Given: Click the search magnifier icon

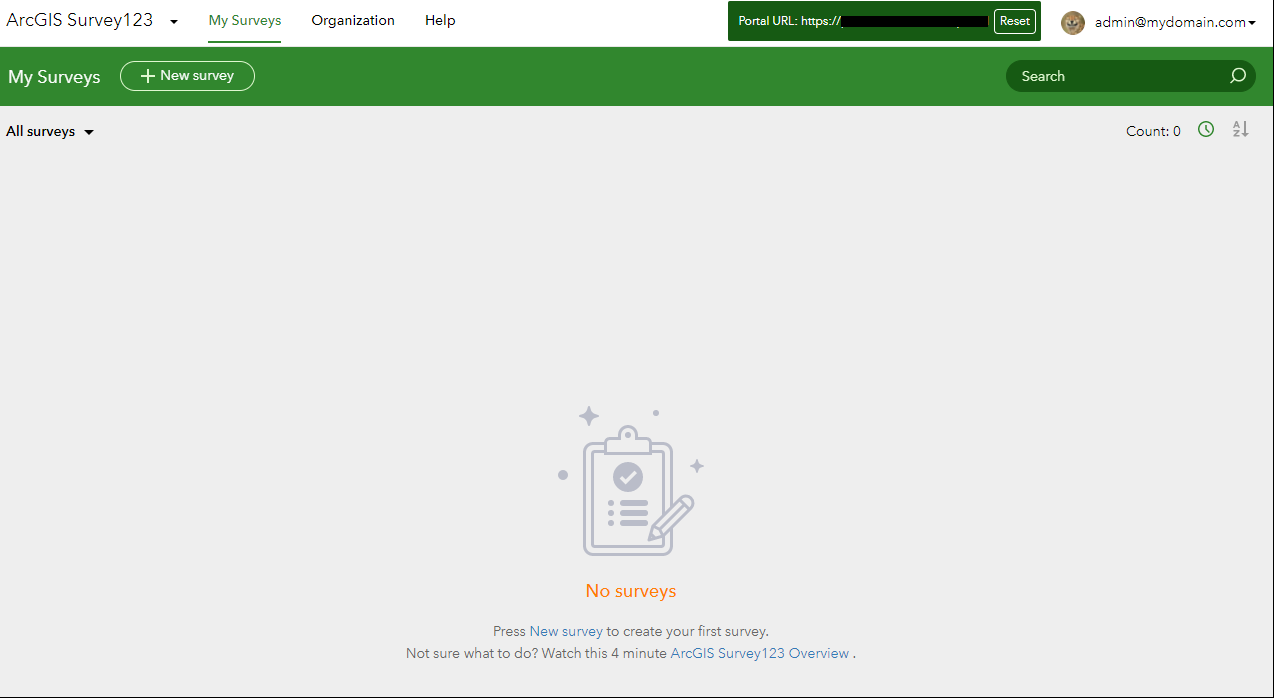Looking at the screenshot, I should pyautogui.click(x=1238, y=75).
